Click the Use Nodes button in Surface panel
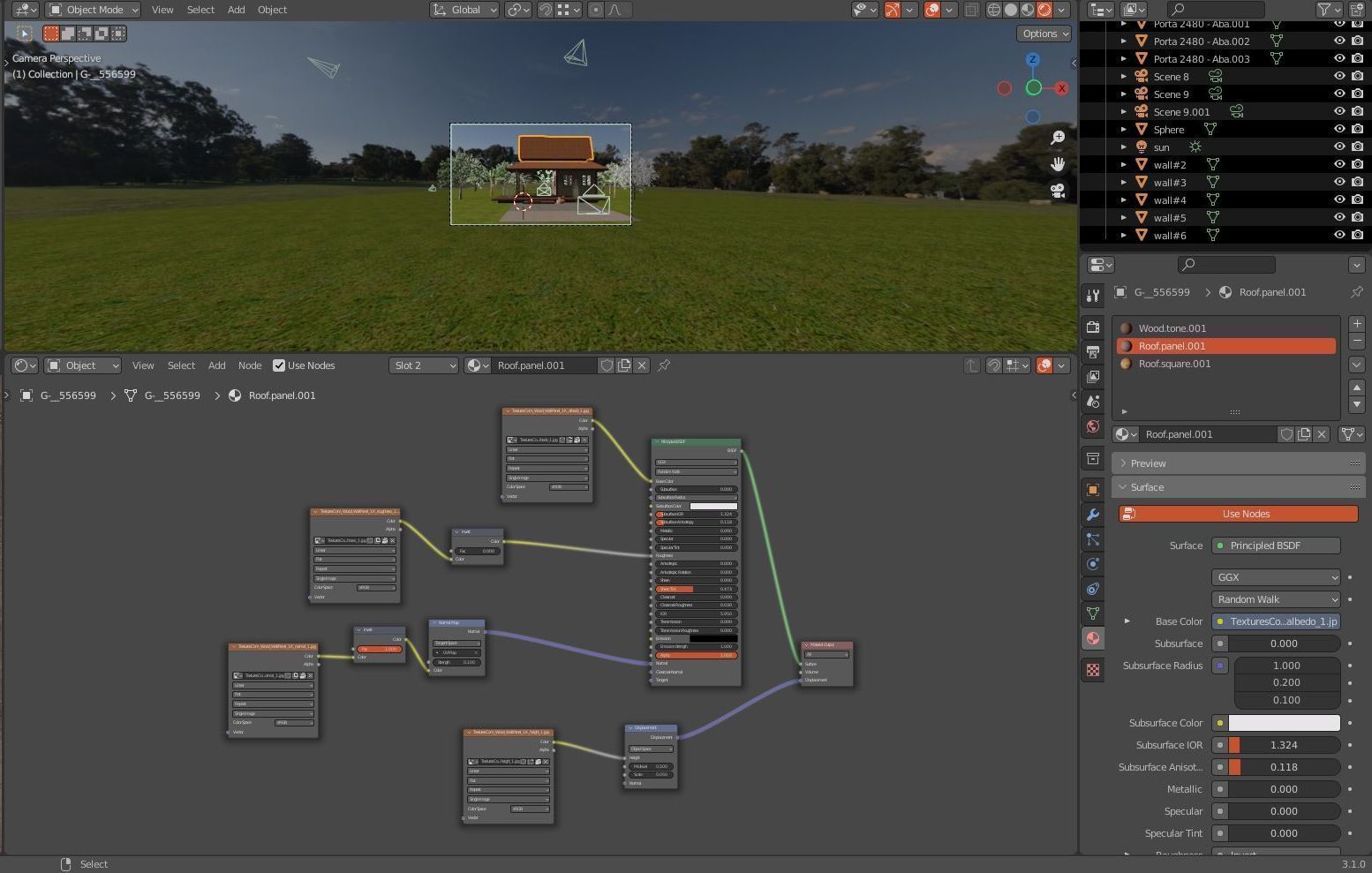This screenshot has height=873, width=1372. pos(1238,514)
